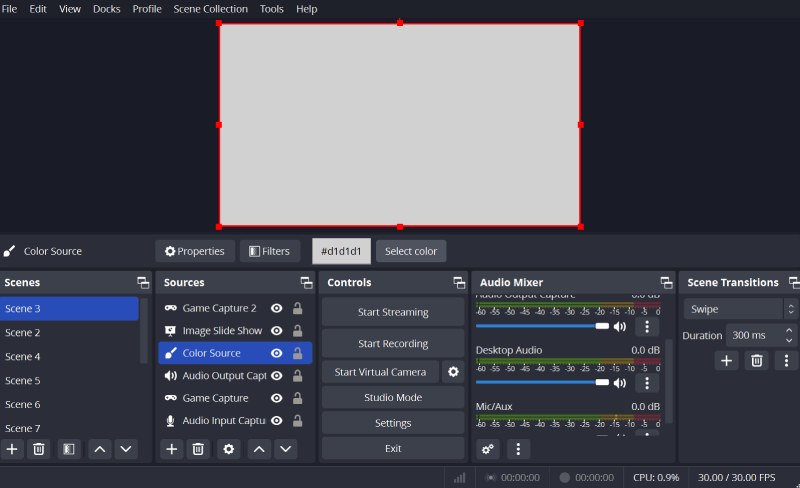Open the Scene Collection menu

210,9
